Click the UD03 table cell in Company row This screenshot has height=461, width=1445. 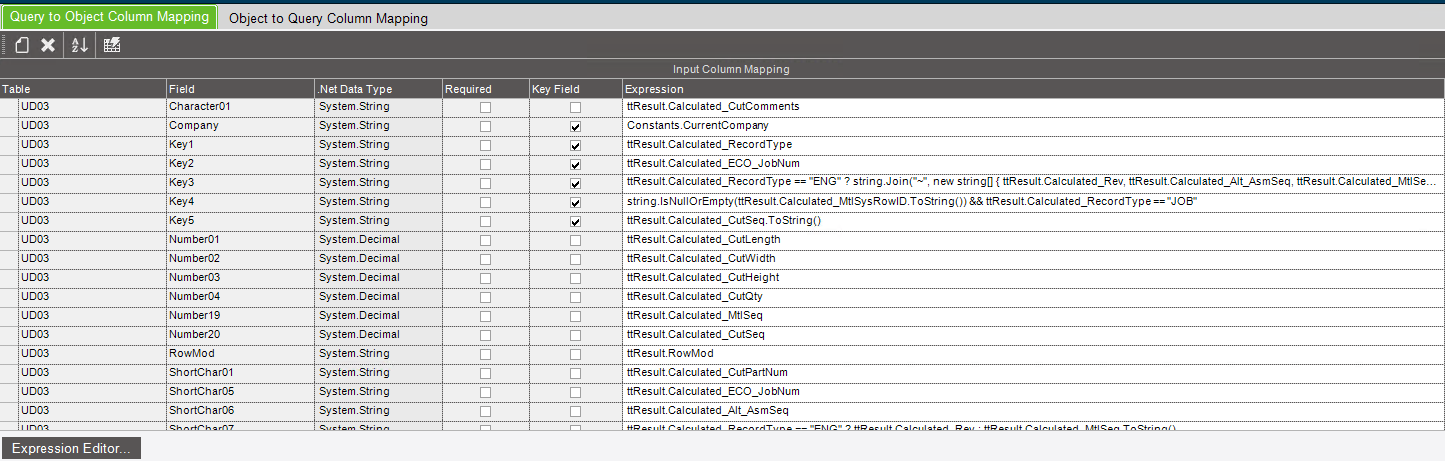(x=92, y=126)
